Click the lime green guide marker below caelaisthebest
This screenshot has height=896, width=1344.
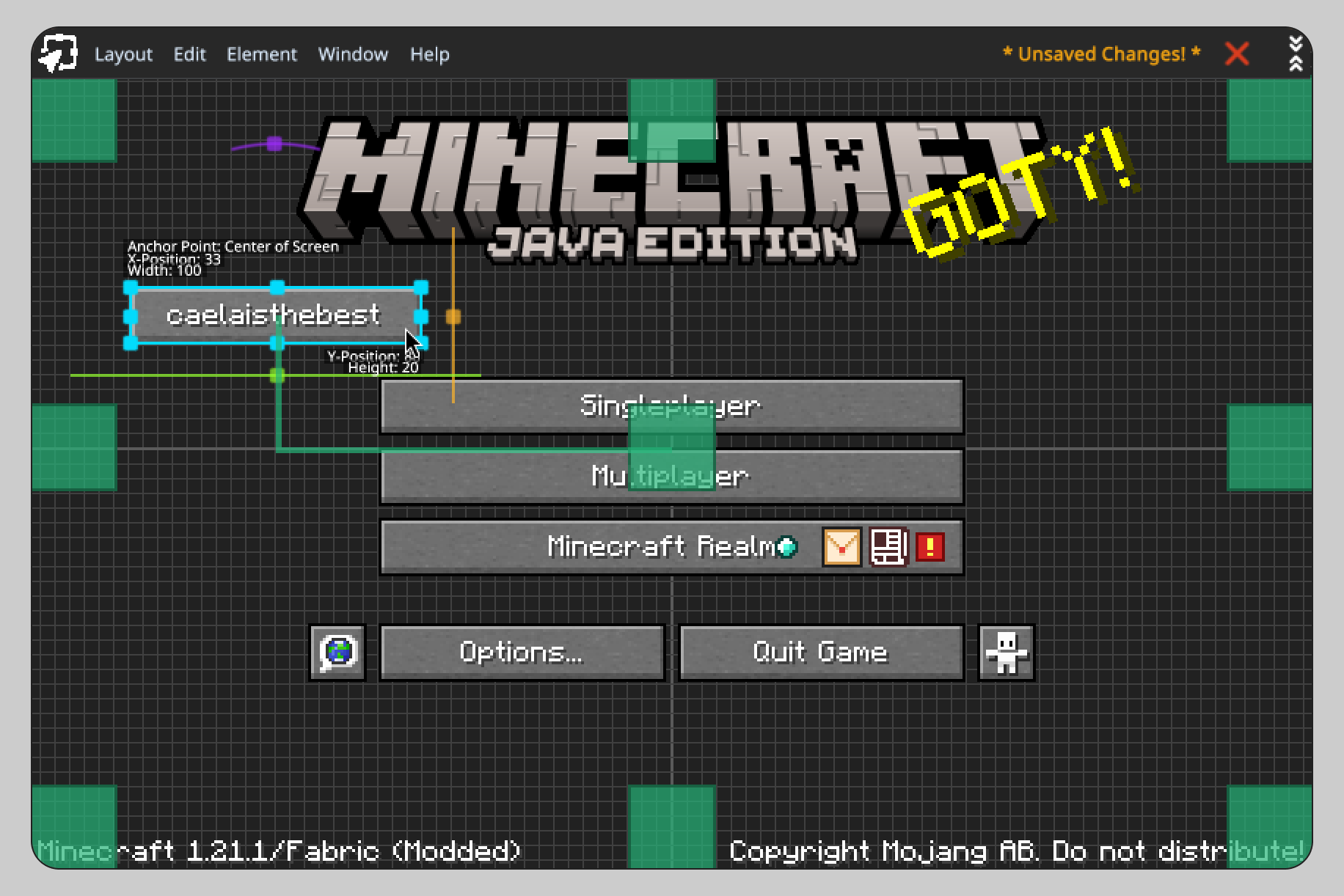click(277, 375)
